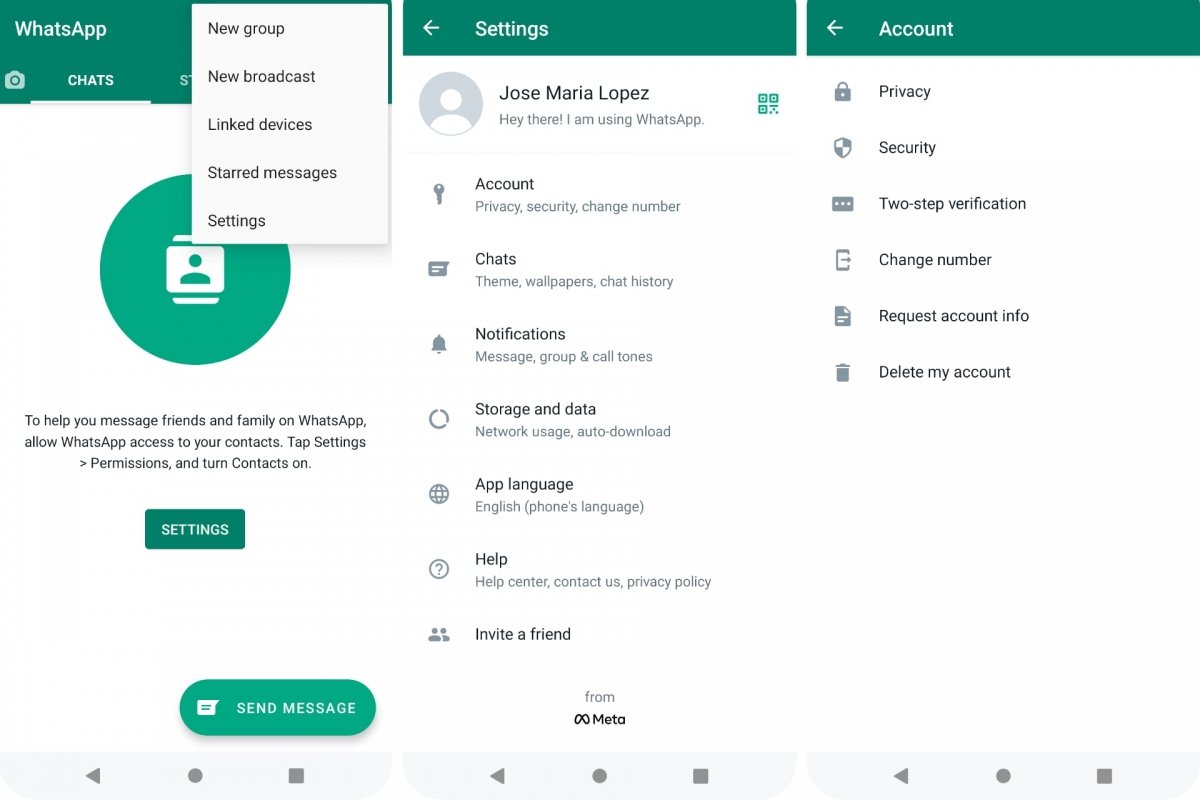Viewport: 1200px width, 800px height.
Task: Open Storage and data settings
Action: point(600,419)
